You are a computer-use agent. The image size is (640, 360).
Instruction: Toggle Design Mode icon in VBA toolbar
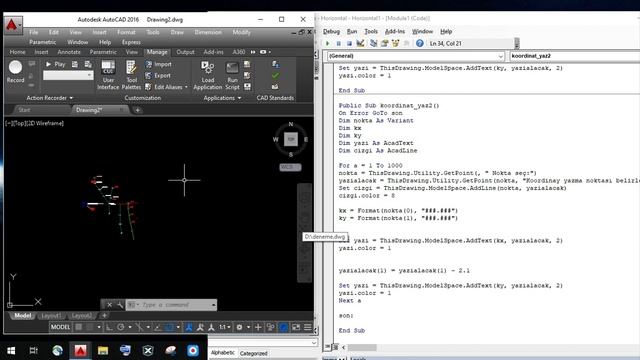(x=360, y=43)
